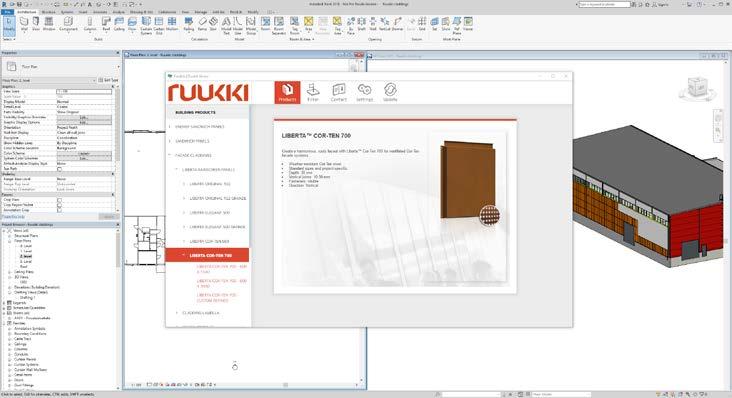The height and width of the screenshot is (398, 732).
Task: Toggle the Crop Region Visible checkbox
Action: [x=59, y=205]
